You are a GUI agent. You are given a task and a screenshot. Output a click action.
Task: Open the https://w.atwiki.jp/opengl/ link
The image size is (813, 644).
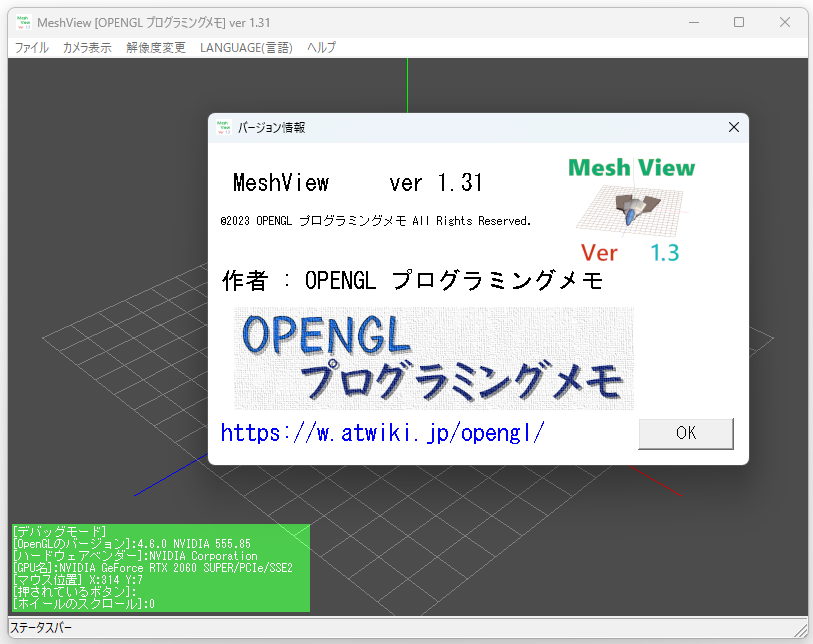click(383, 433)
